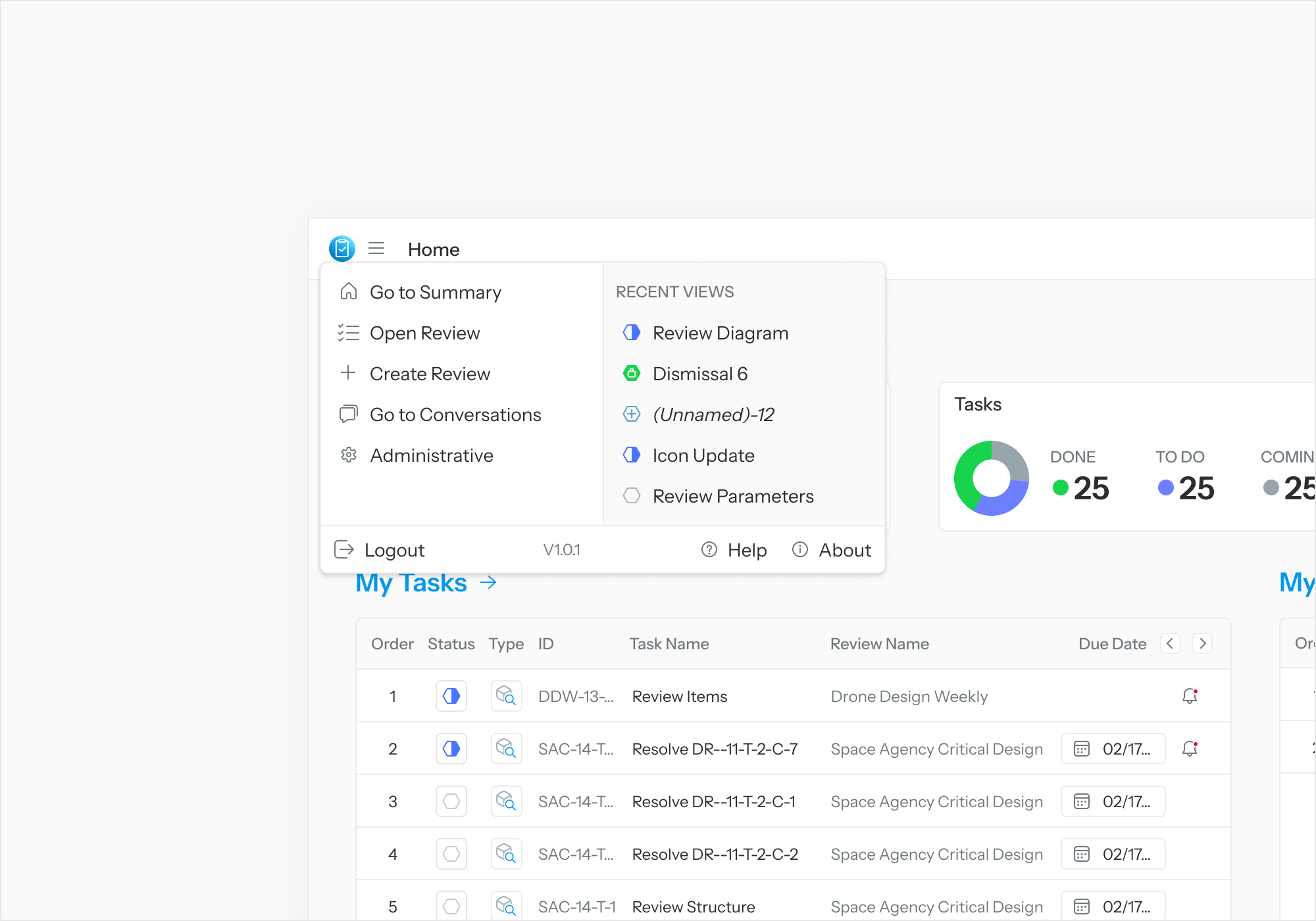The width and height of the screenshot is (1316, 921).
Task: Click the row 1 in-progress status icon
Action: coord(451,696)
